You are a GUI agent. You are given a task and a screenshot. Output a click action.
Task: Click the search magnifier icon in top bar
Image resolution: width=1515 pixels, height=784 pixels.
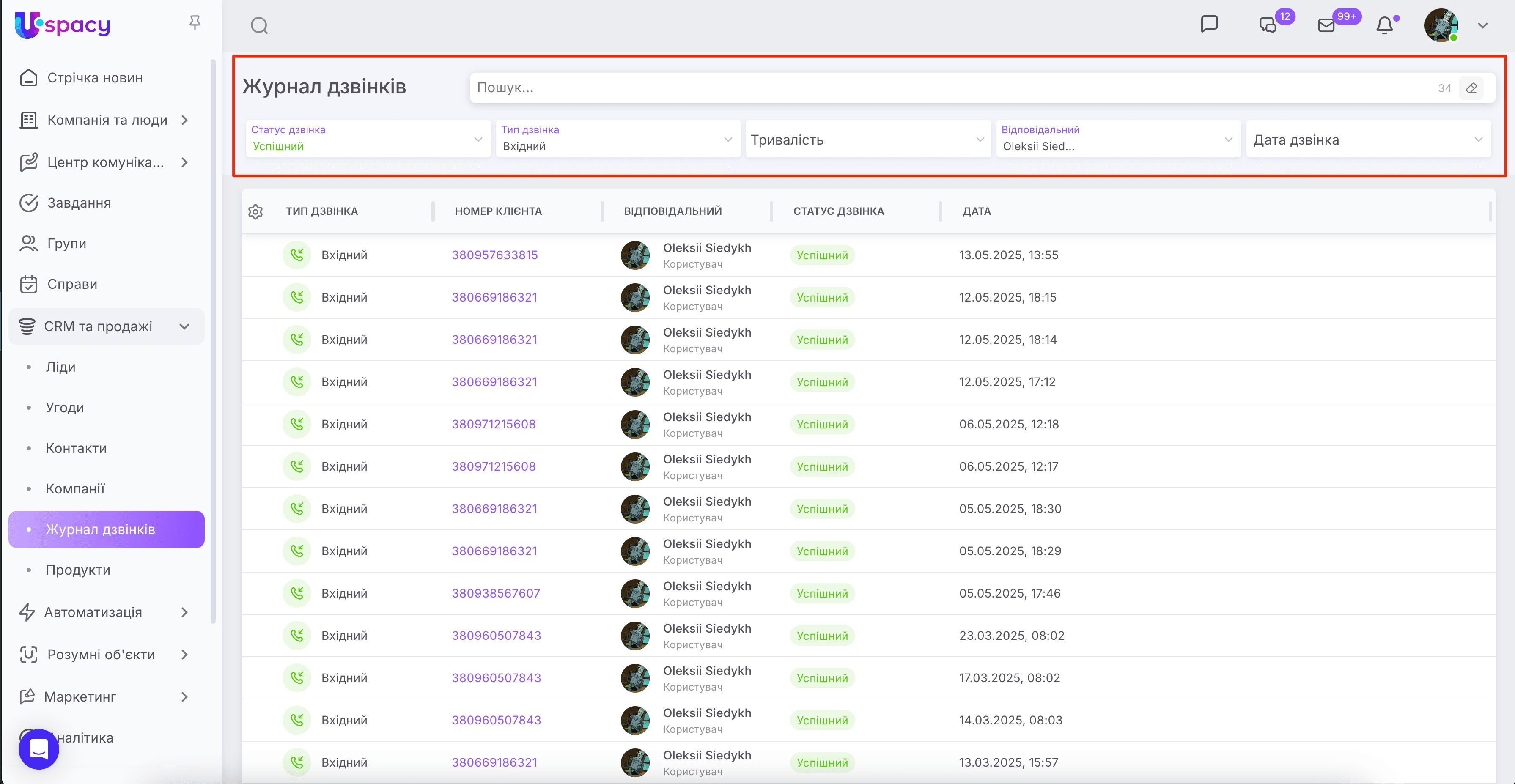pyautogui.click(x=259, y=25)
